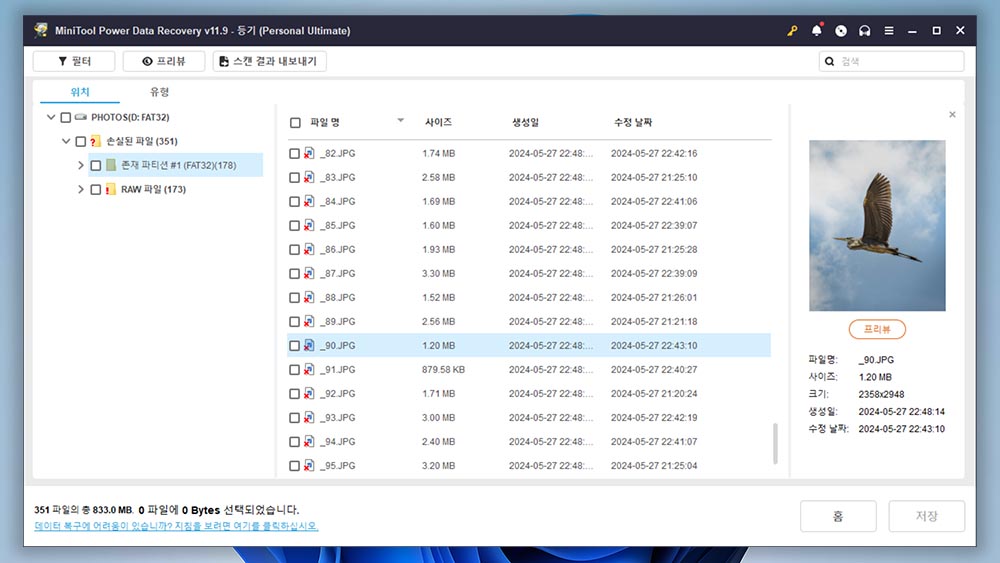Click the lost files folder icon
Screen dimensions: 1000x563
pyautogui.click(x=95, y=141)
